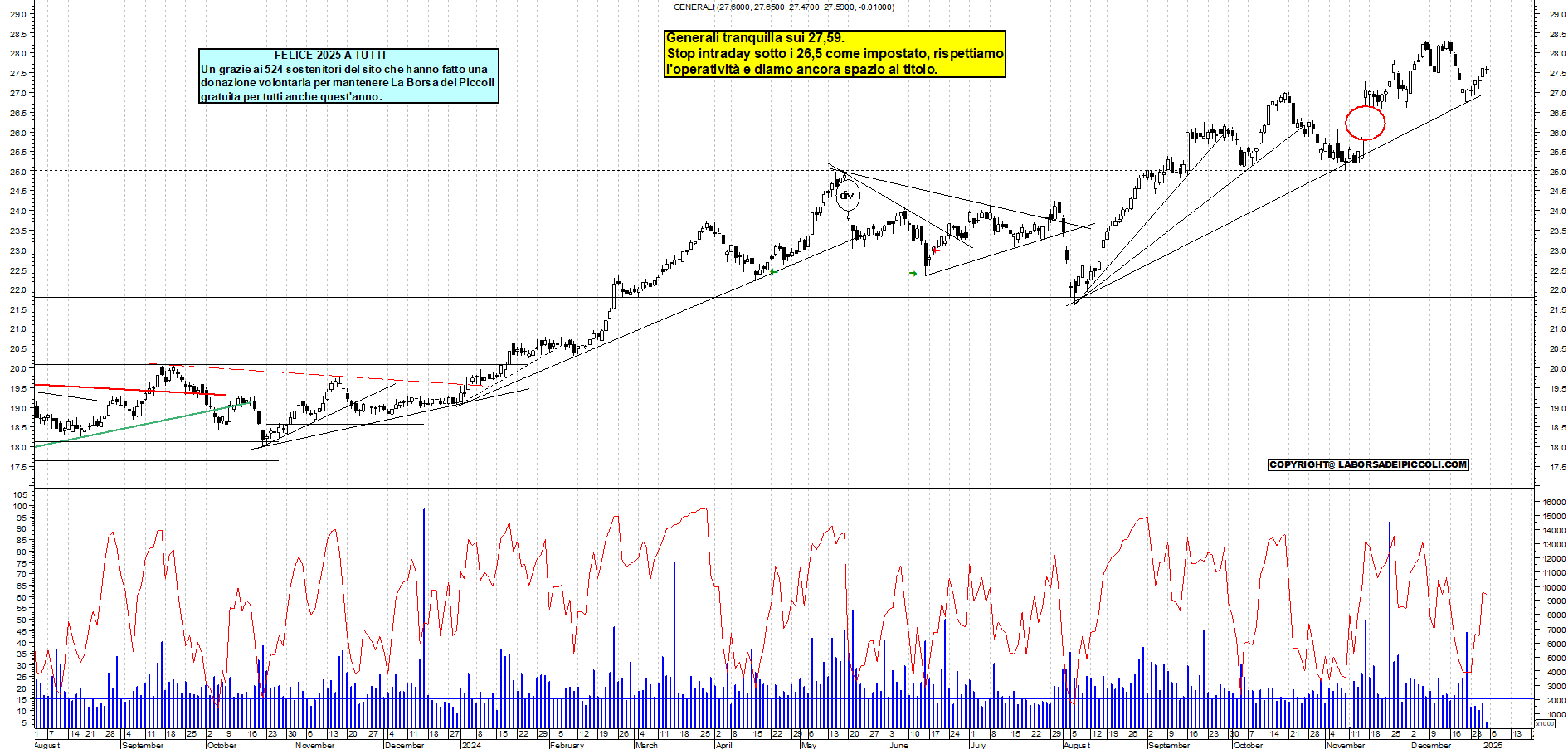Click the COPYRIGHT@ LABORSADEIPICCOLI.COM label

click(x=1368, y=464)
